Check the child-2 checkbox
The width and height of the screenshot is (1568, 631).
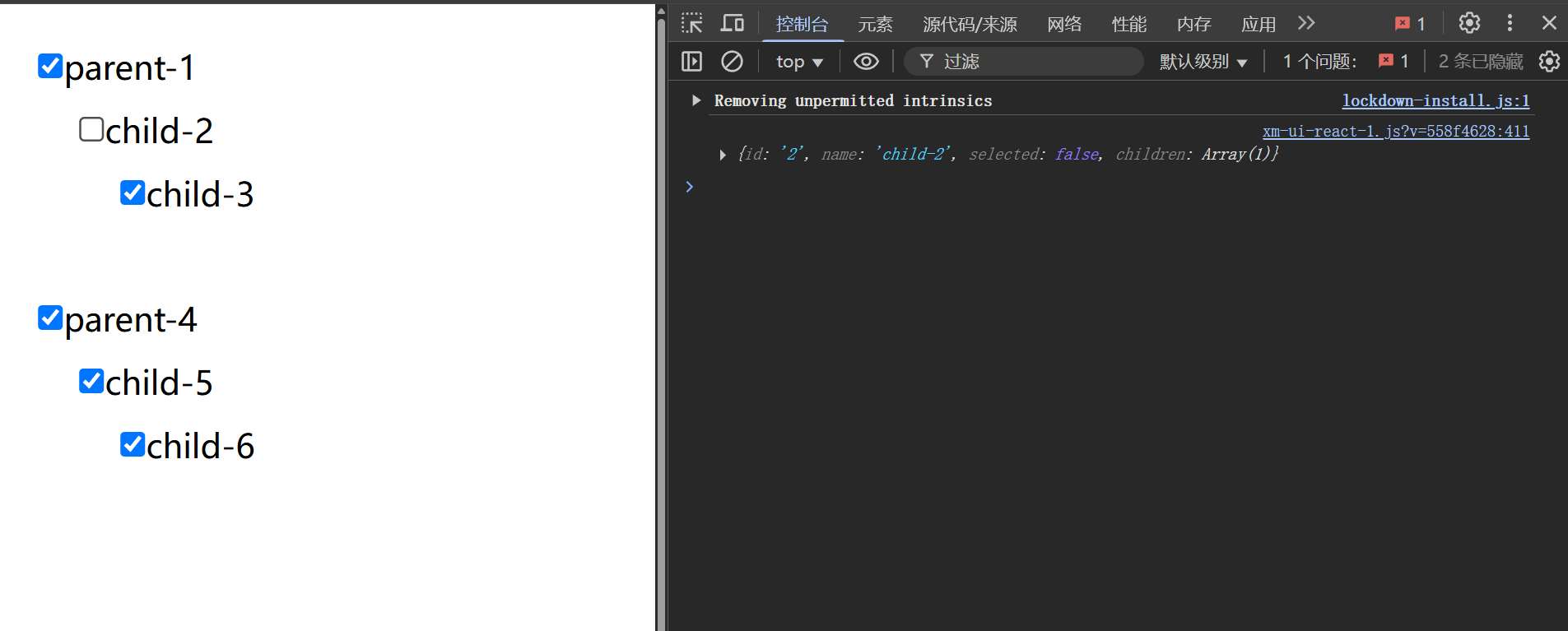click(x=91, y=129)
